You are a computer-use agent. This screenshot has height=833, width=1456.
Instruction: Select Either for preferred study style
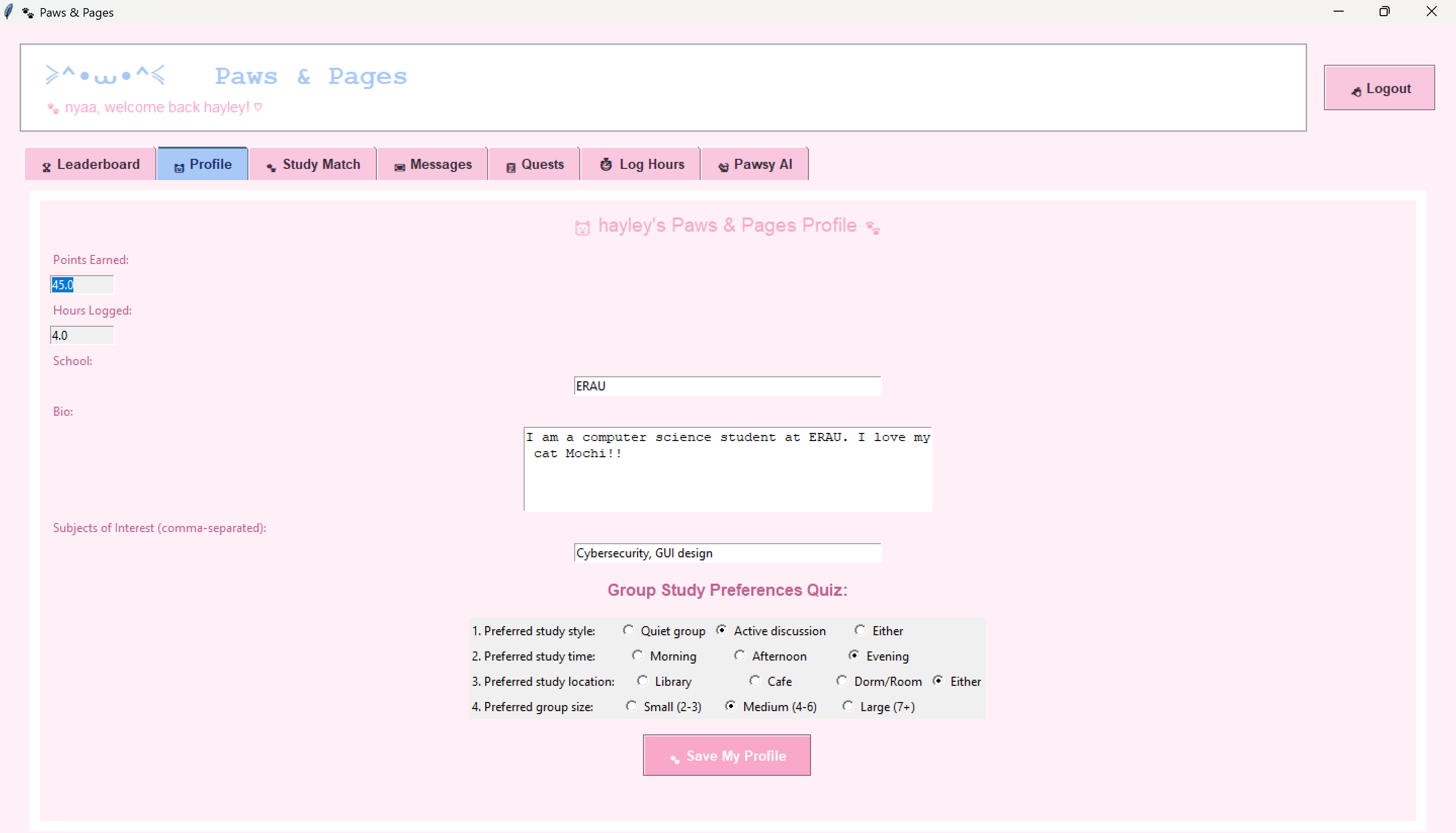[860, 630]
